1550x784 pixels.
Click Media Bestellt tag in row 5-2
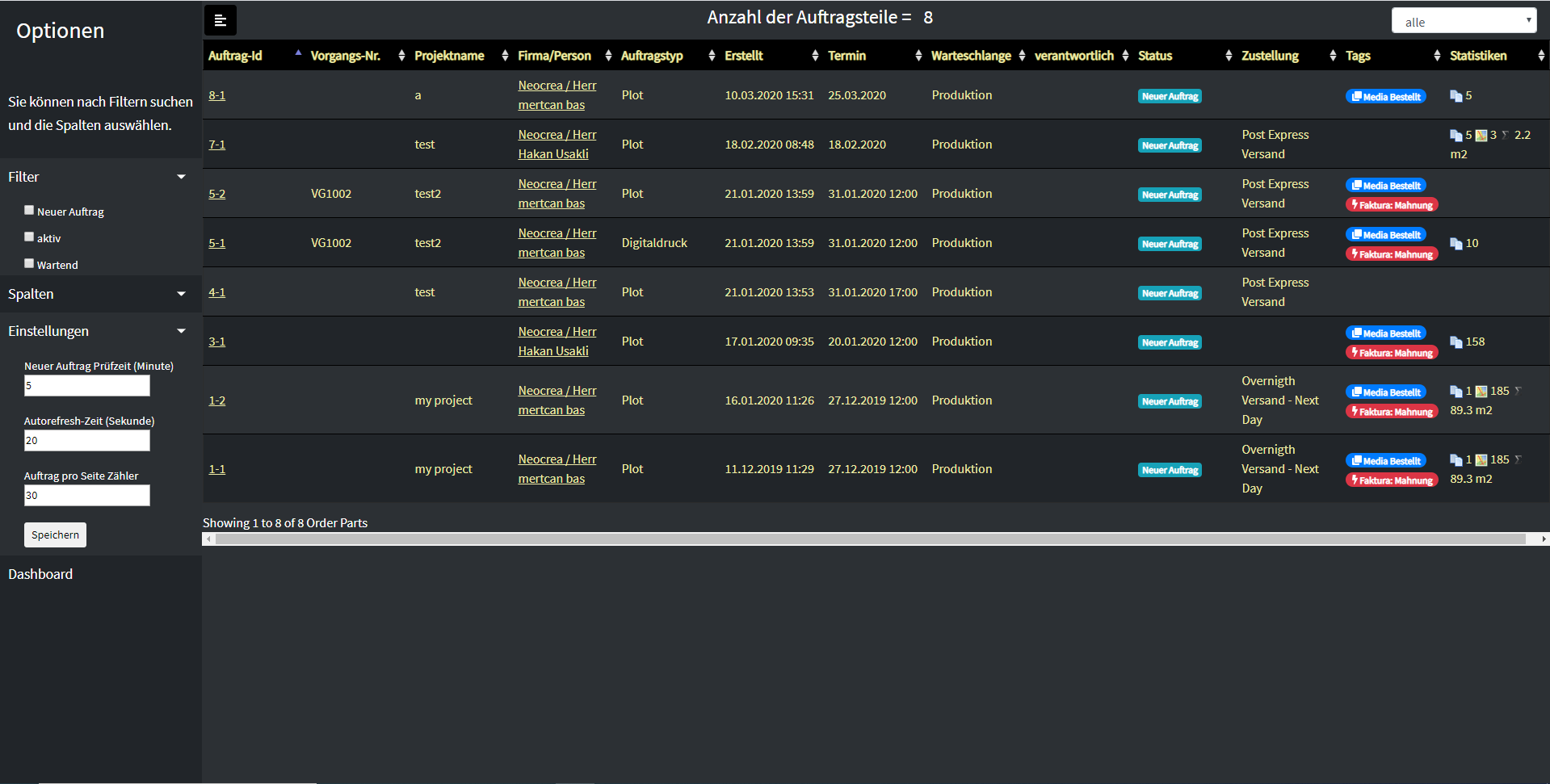point(1386,186)
